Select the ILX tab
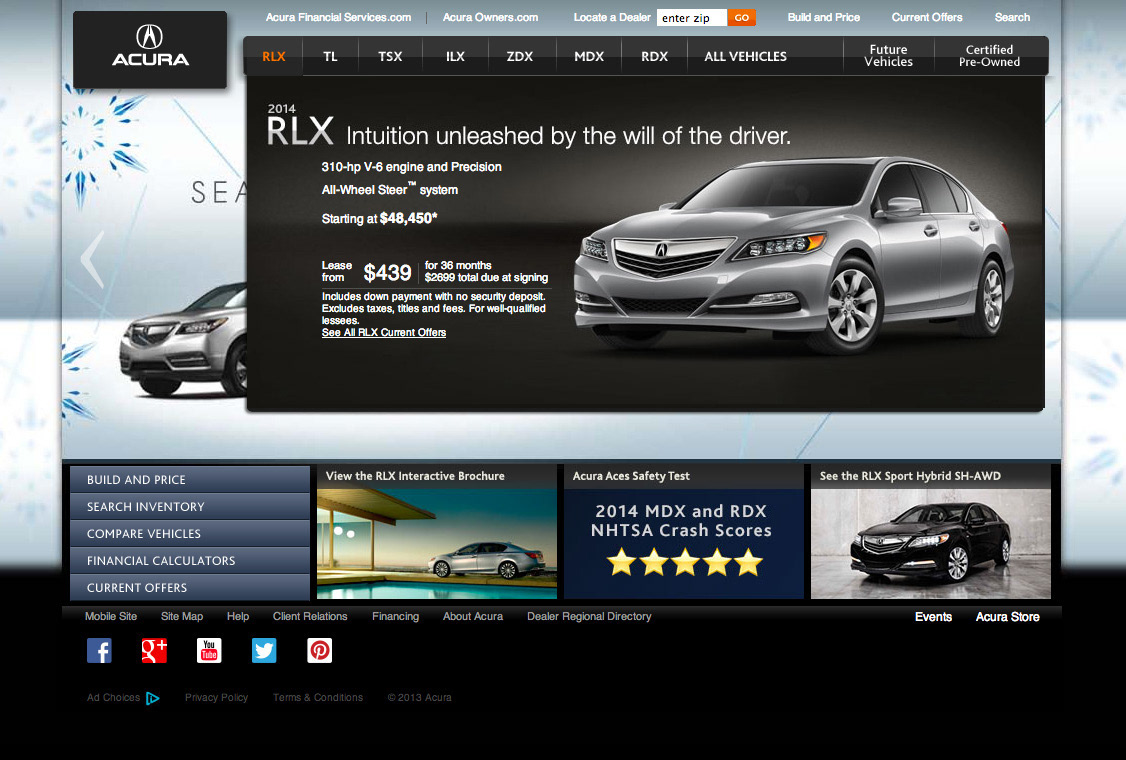 click(x=455, y=56)
